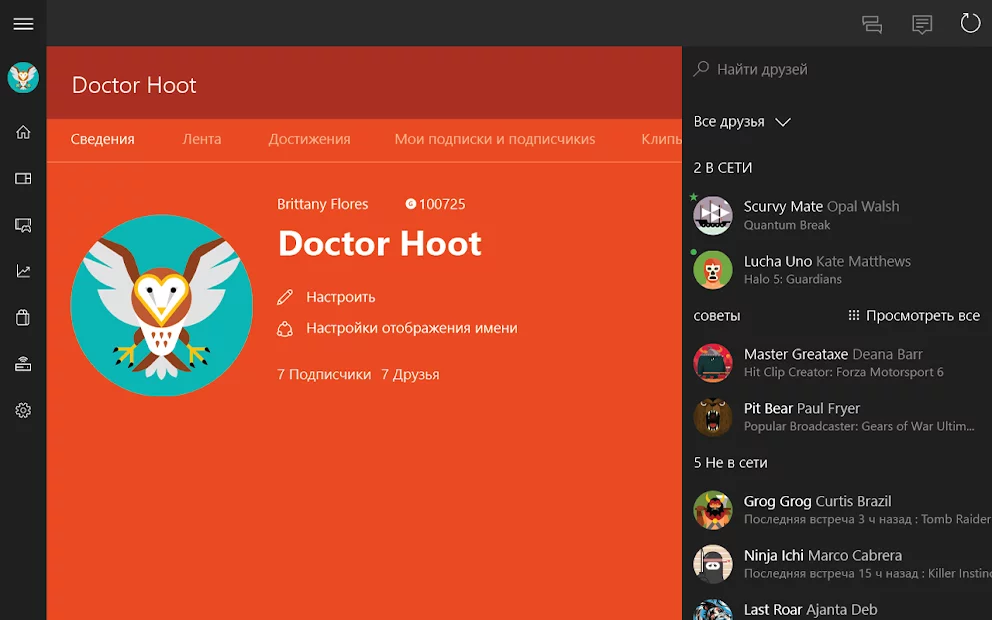Click "Просмотреть все" suggestions link
992x620 pixels.
(913, 315)
